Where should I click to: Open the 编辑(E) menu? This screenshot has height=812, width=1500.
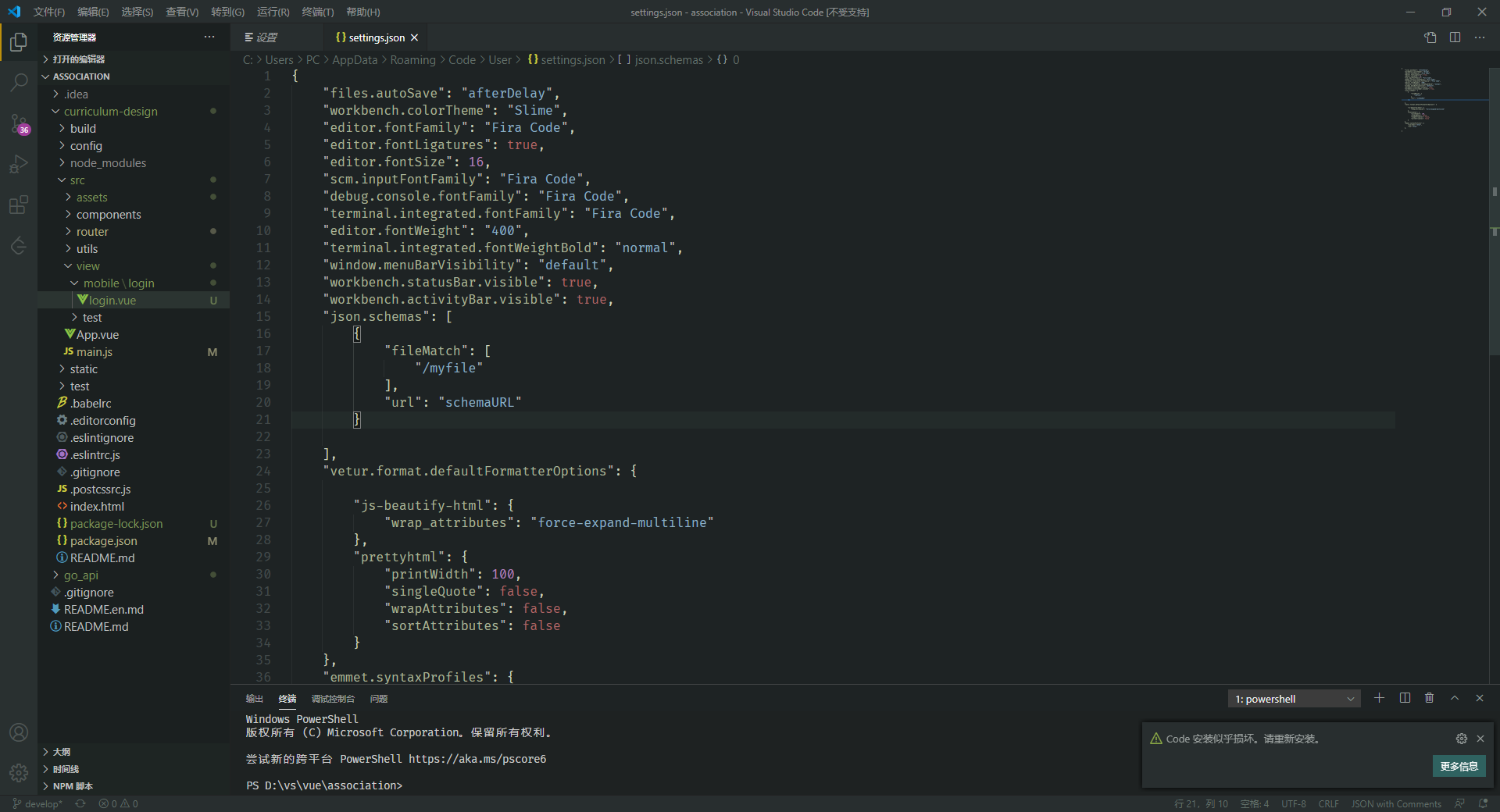click(x=93, y=12)
